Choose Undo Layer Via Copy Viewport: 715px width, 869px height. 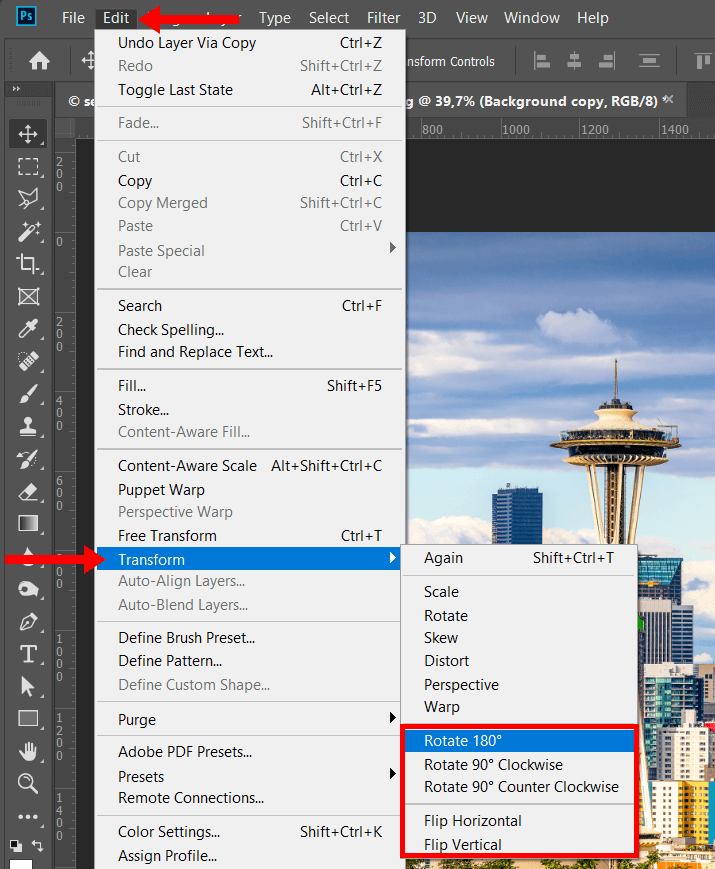click(249, 43)
